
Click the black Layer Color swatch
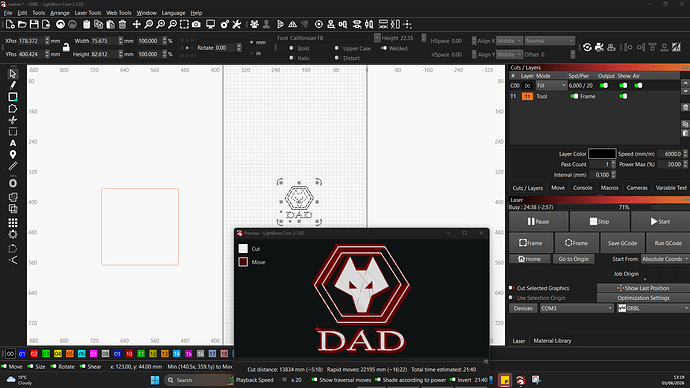(602, 154)
